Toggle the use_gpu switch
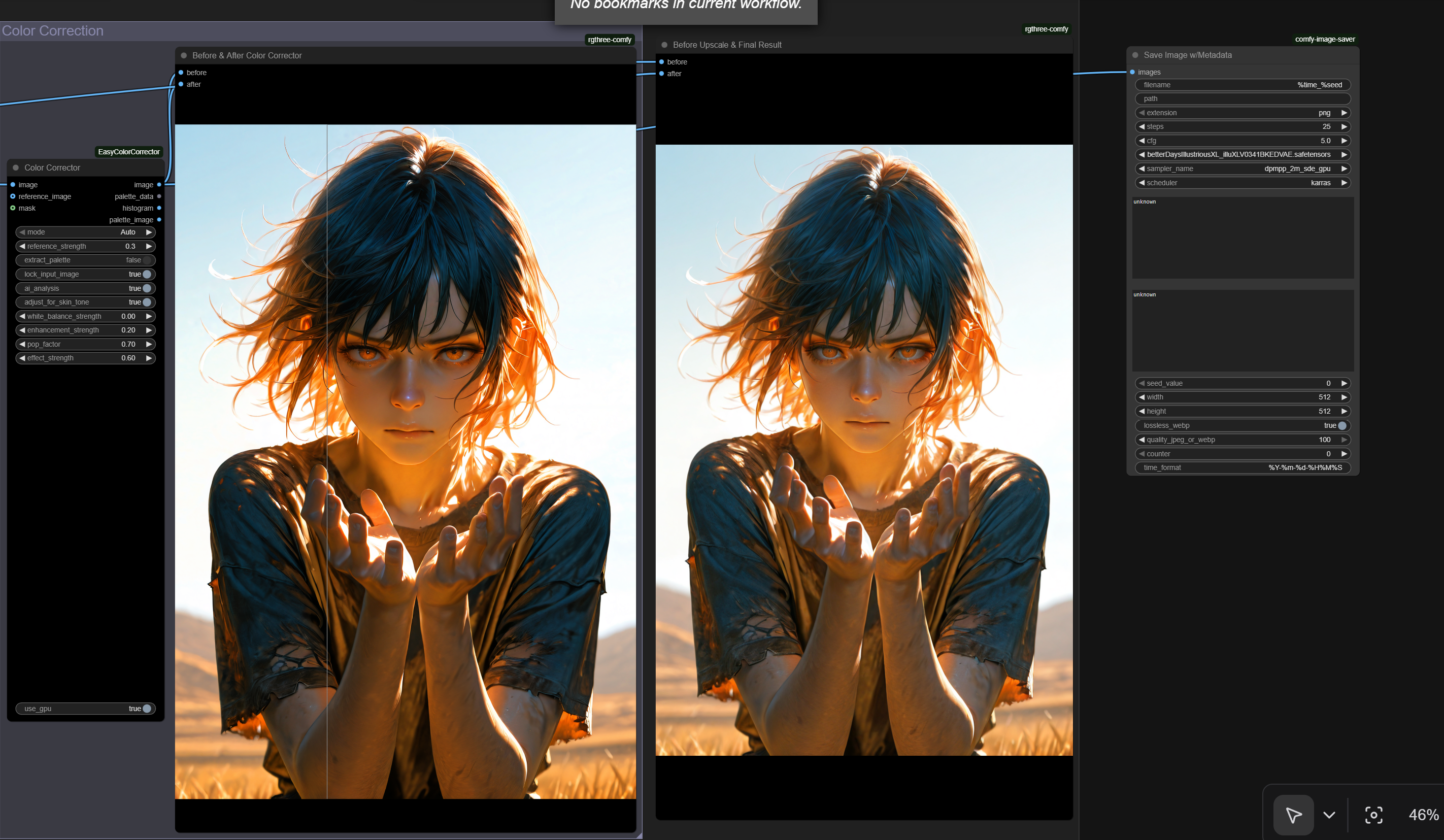This screenshot has width=1444, height=840. tap(147, 709)
